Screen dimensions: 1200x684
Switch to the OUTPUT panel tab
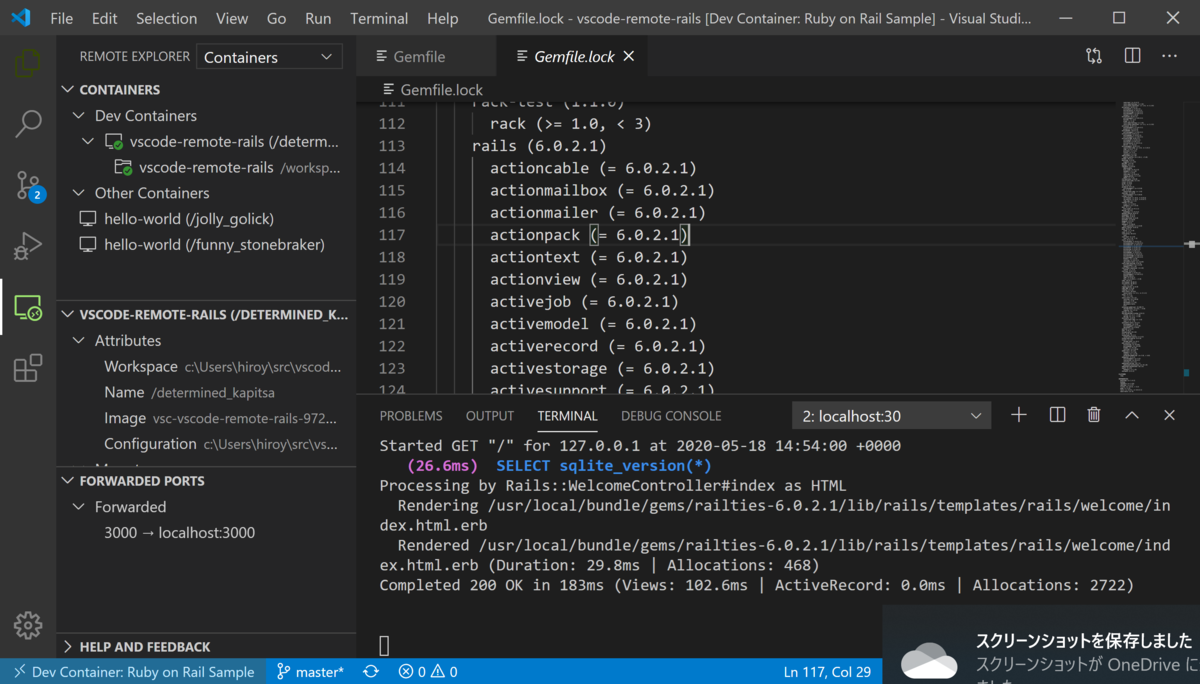click(490, 416)
